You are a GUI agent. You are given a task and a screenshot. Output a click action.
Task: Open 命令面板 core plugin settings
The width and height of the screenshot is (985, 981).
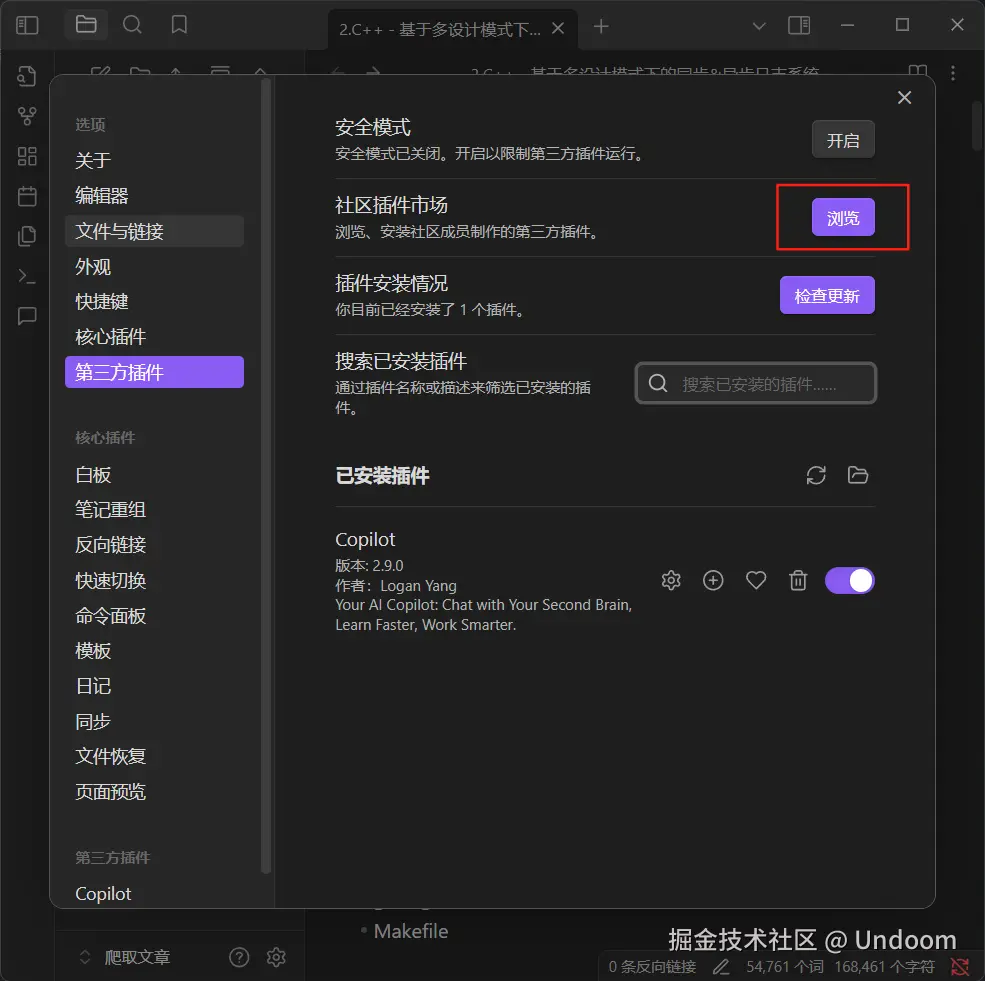click(155, 615)
